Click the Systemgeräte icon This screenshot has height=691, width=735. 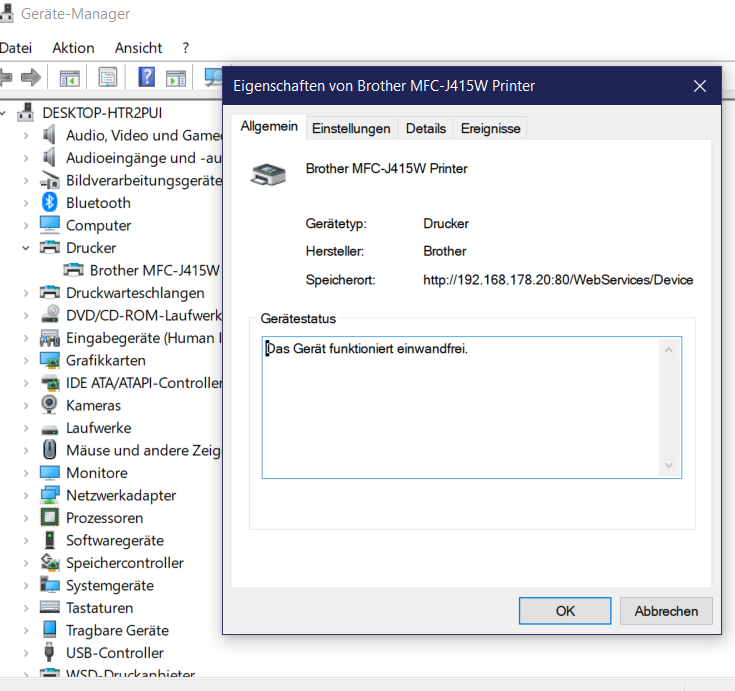point(50,585)
